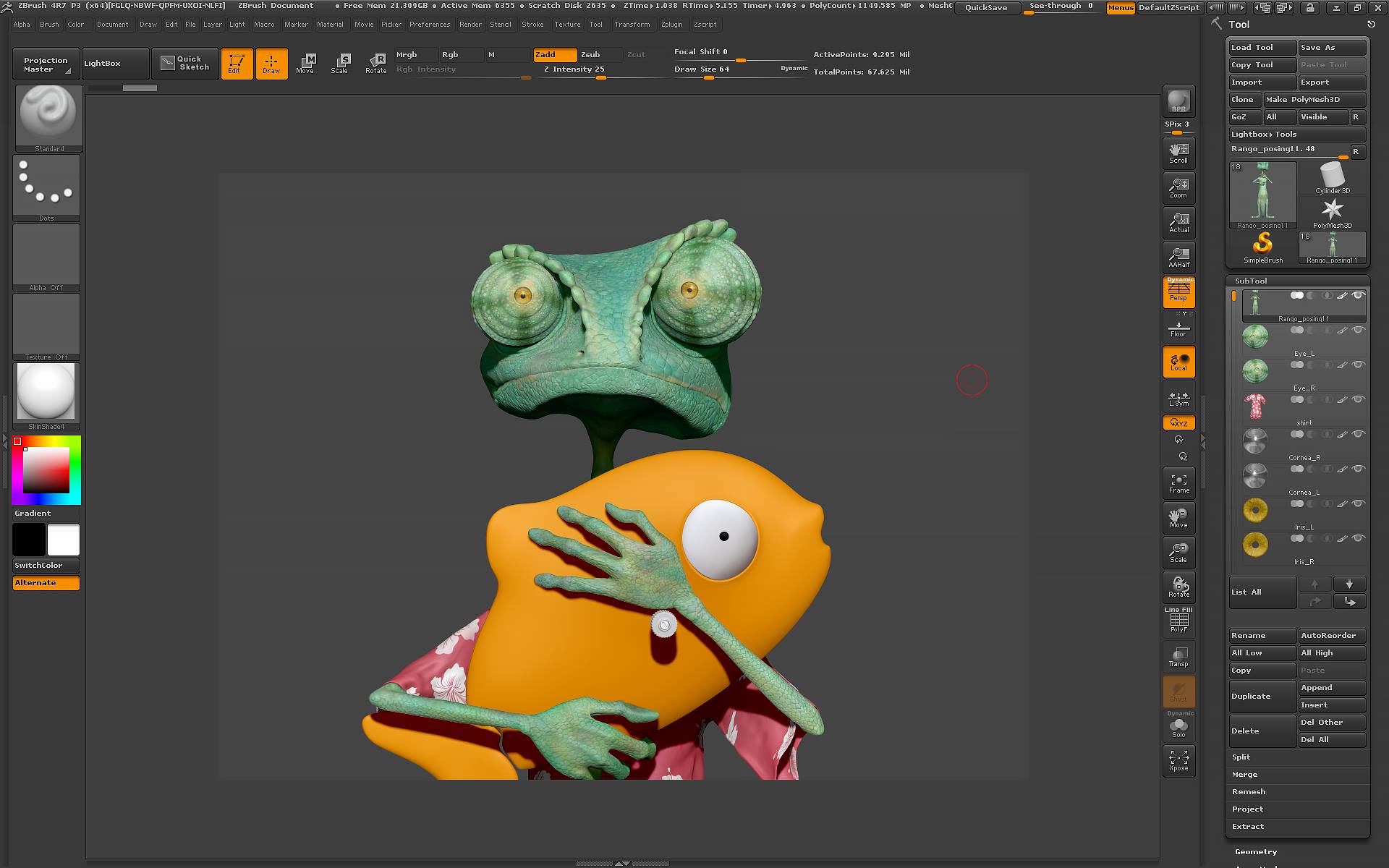The height and width of the screenshot is (868, 1389).
Task: Select the PolyMesh3D star tool
Action: tap(1332, 213)
